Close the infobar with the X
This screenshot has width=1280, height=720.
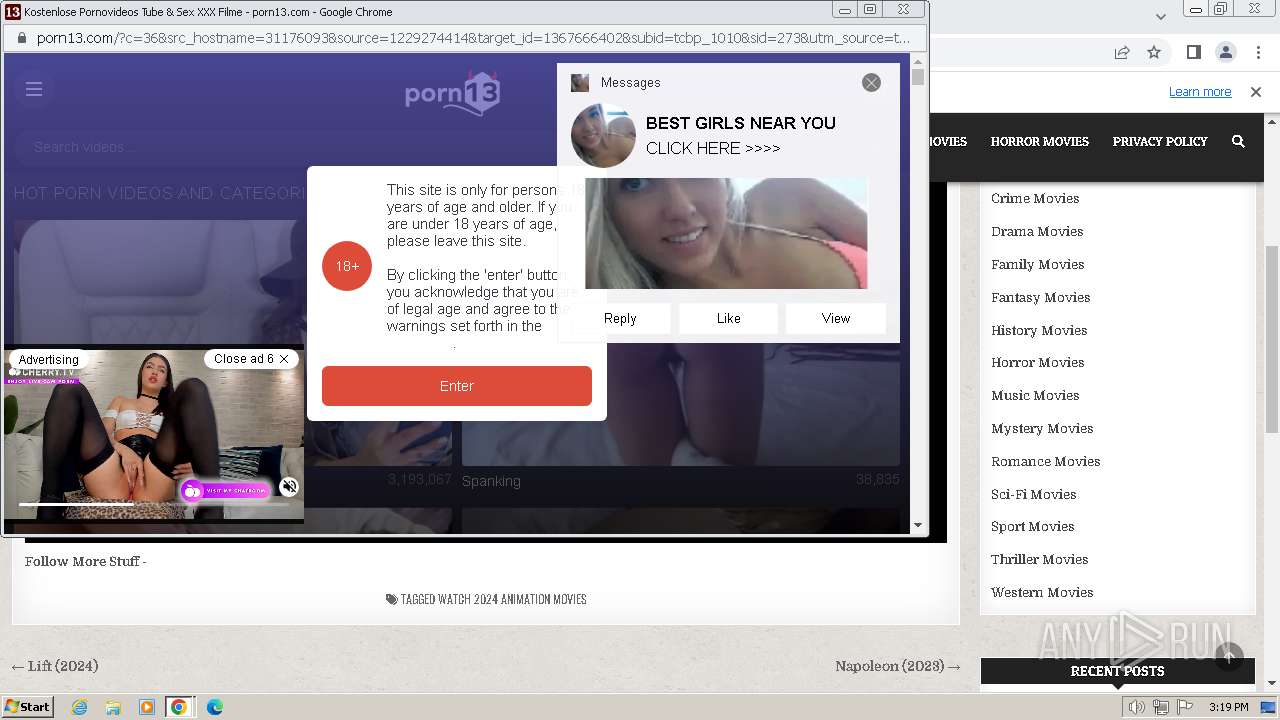(x=1256, y=92)
